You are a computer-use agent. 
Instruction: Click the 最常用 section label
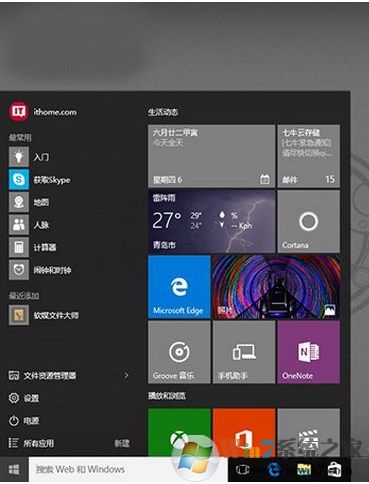pyautogui.click(x=20, y=137)
